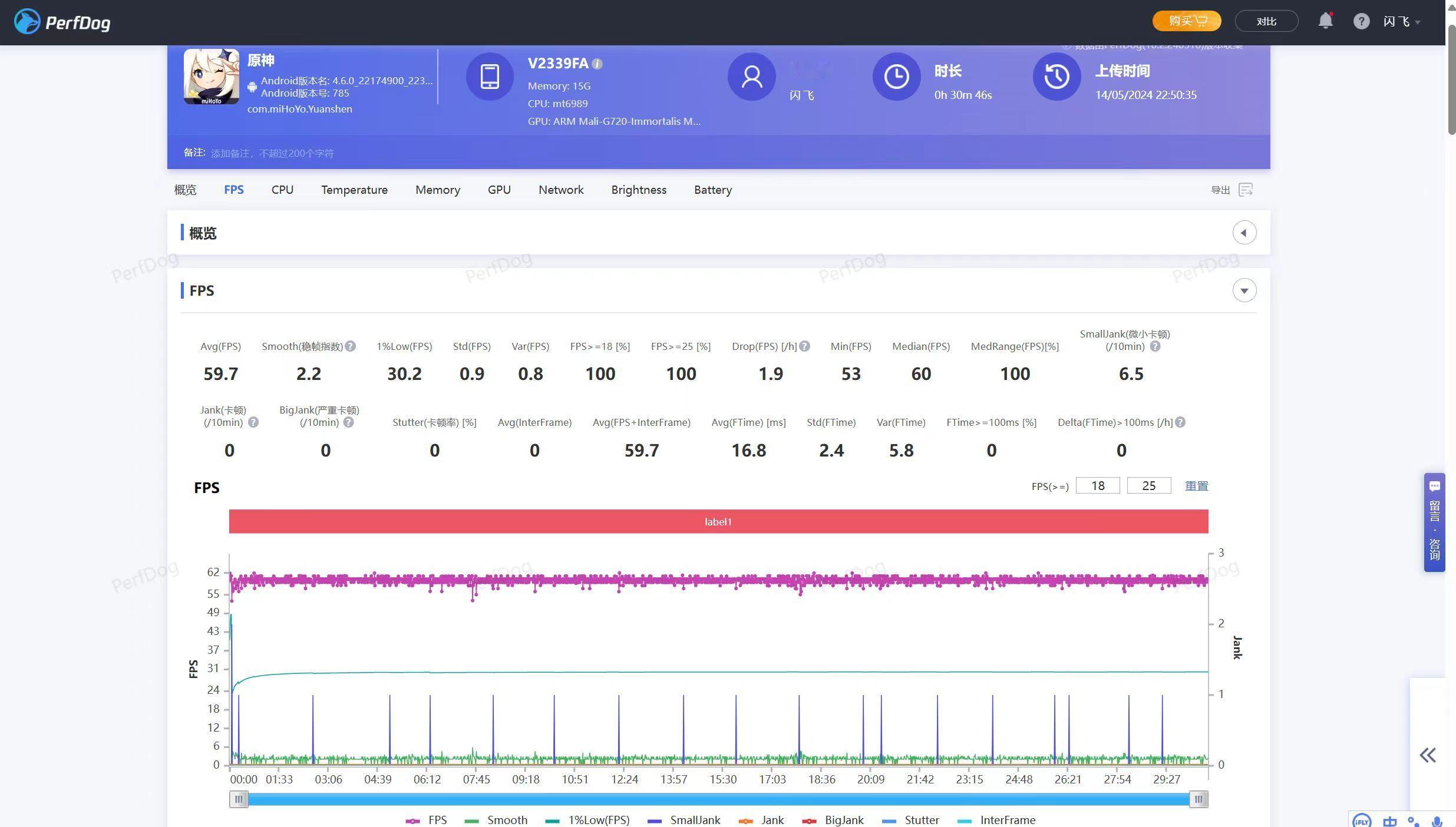Toggle SmallJank series in legend
This screenshot has width=1456, height=827.
(684, 820)
